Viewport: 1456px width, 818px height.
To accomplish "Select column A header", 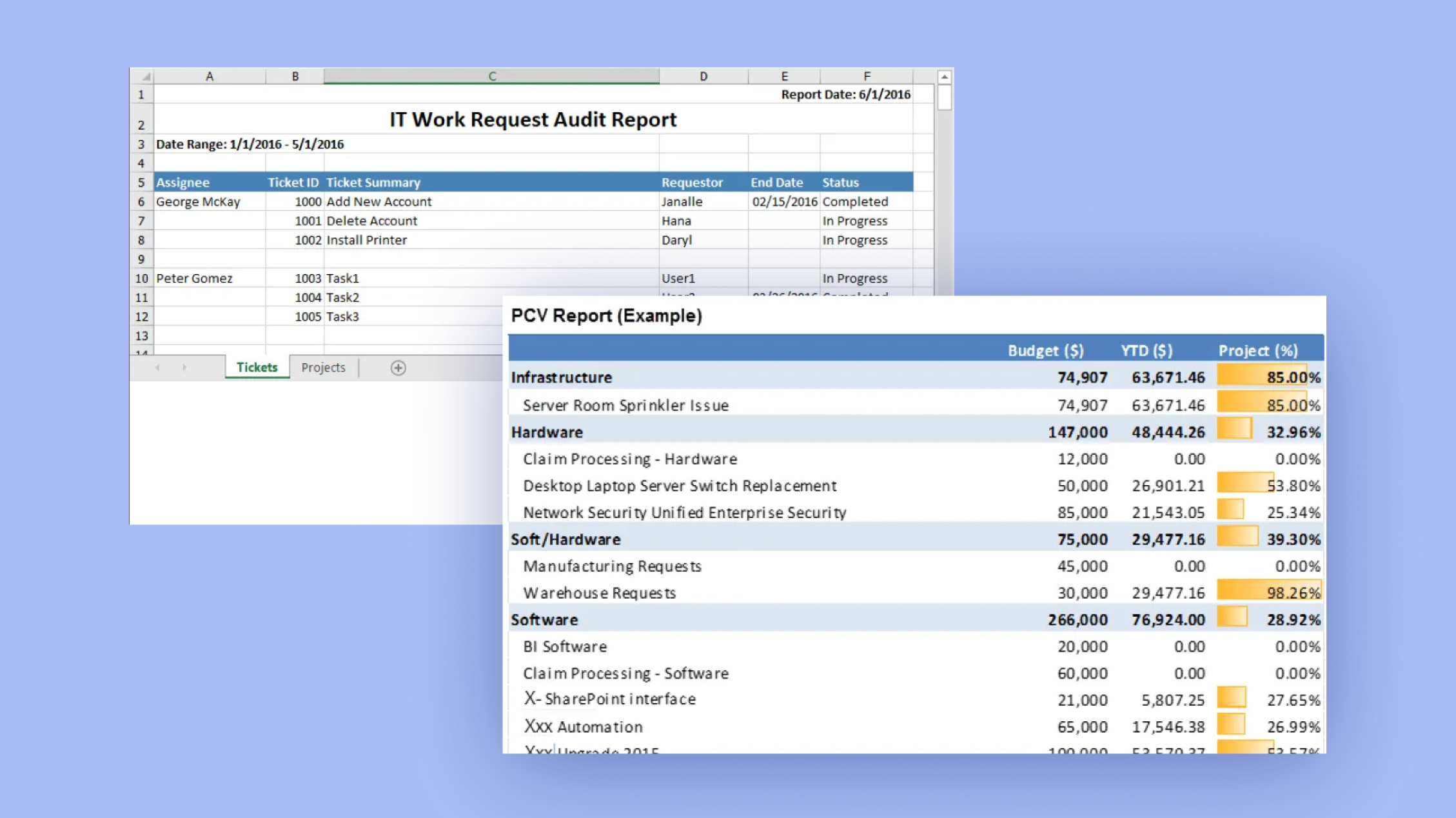I will (210, 75).
